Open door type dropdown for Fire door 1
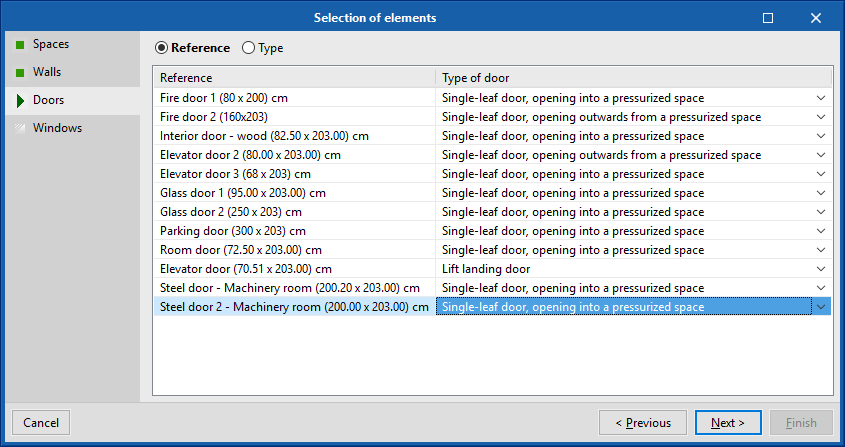Screen dimensions: 845x447 [x=821, y=98]
